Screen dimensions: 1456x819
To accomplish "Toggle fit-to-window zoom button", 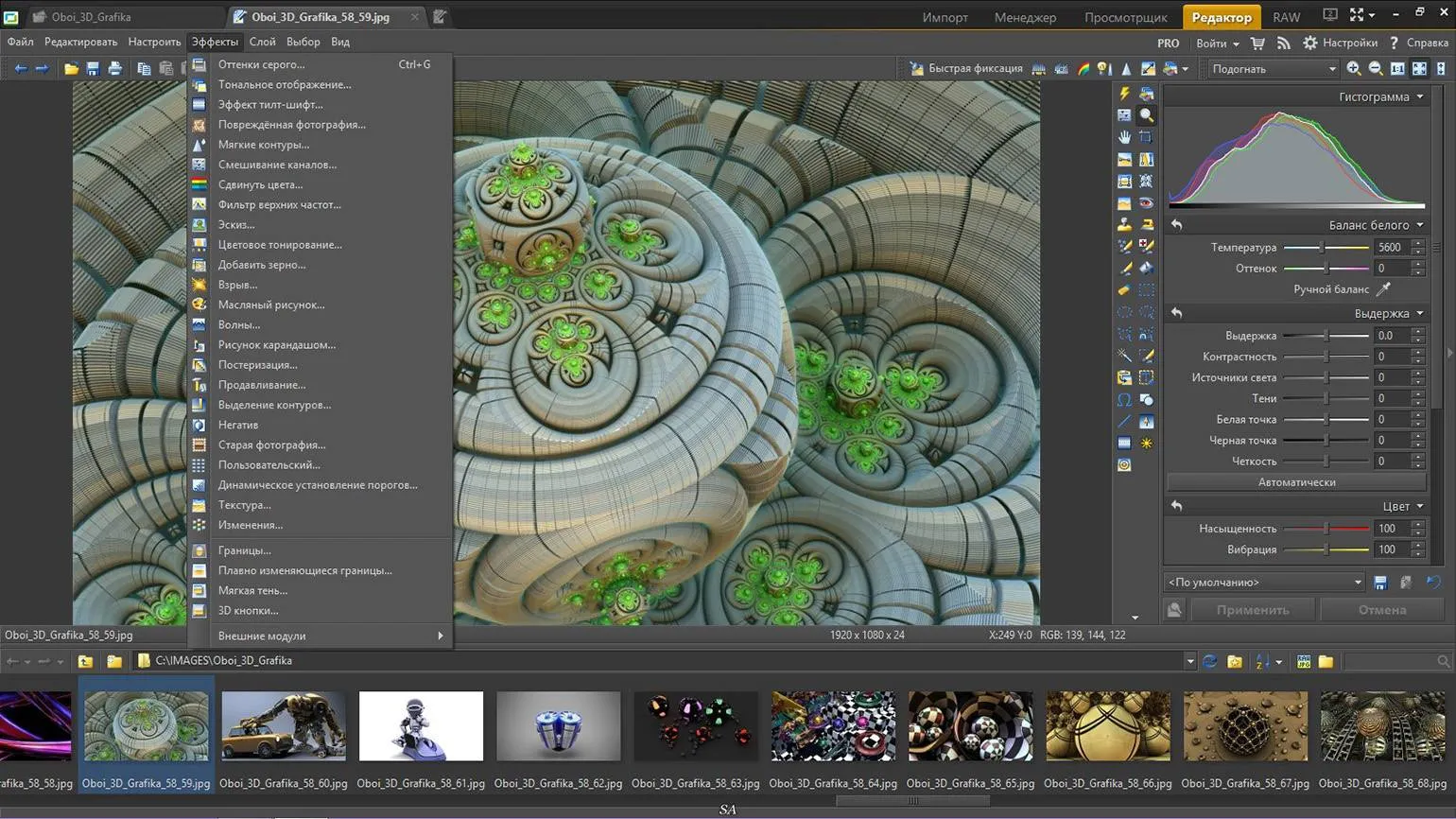I will 1419,69.
